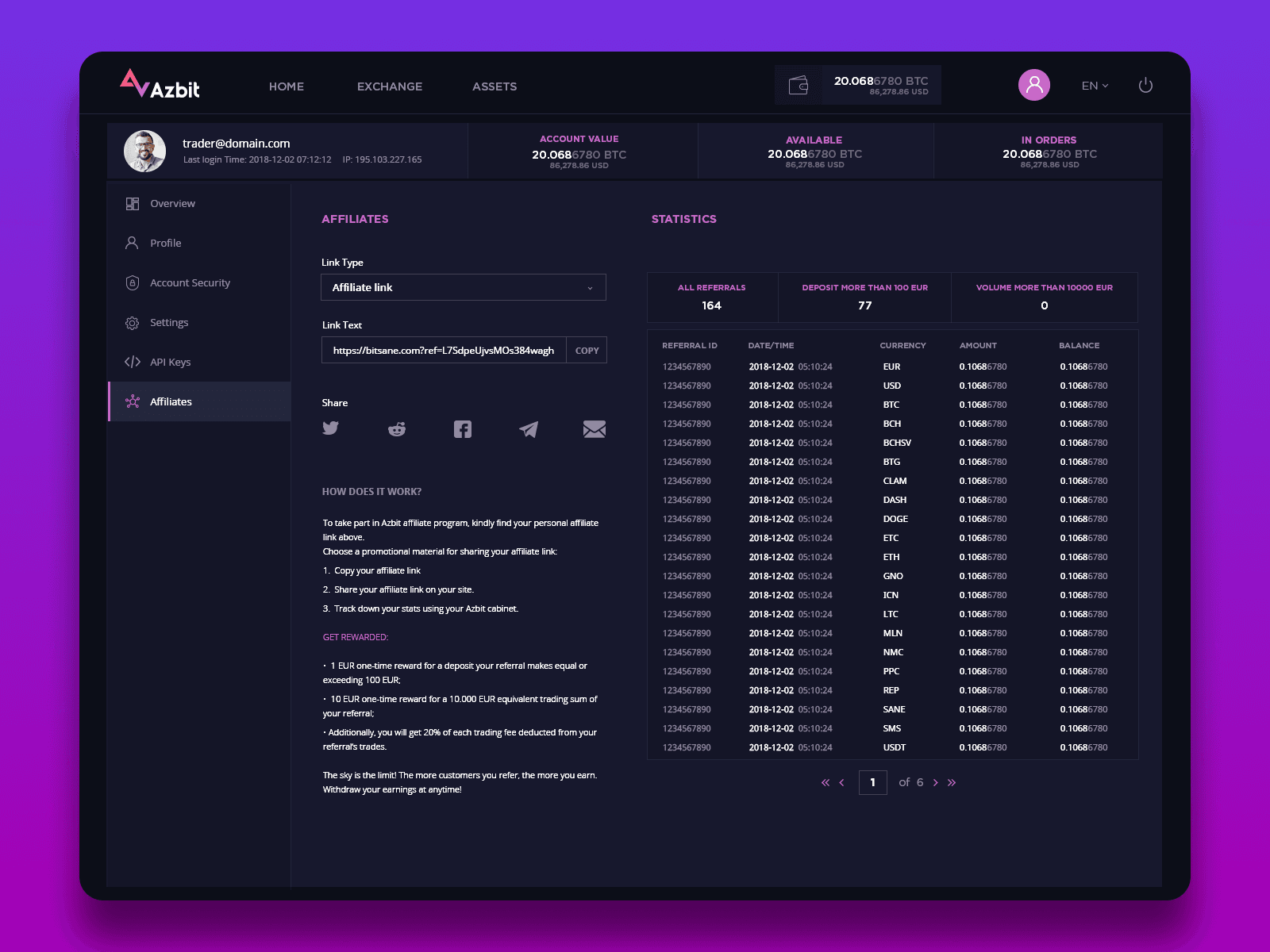
Task: Click the wallet icon in header
Action: (799, 85)
